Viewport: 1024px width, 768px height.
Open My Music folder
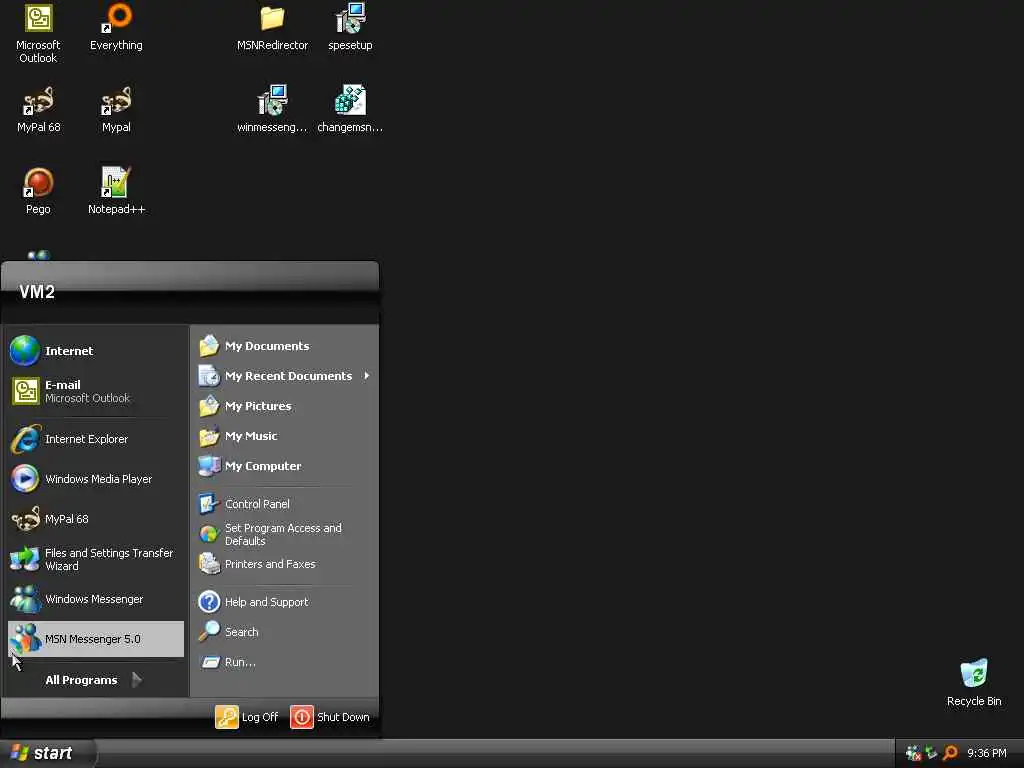pos(285,436)
